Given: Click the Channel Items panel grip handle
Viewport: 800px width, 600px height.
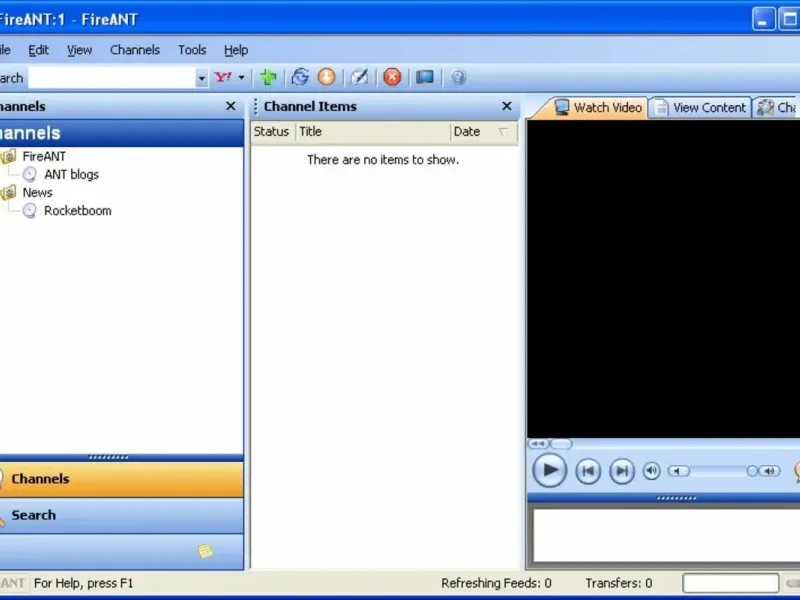Looking at the screenshot, I should point(256,106).
